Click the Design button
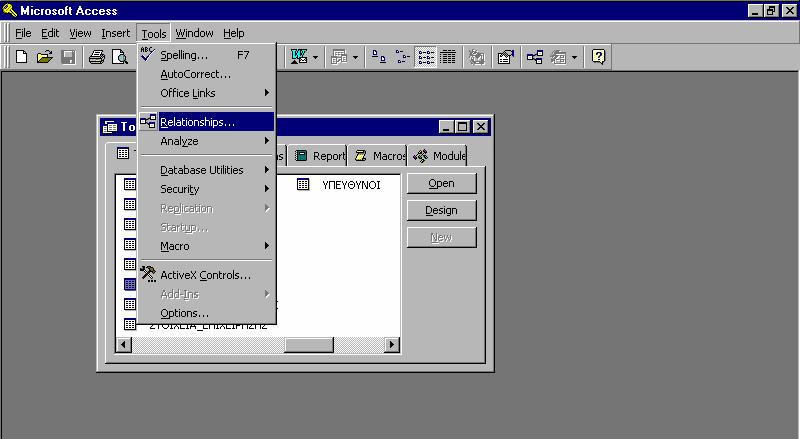Screen dimensions: 800x439 point(441,210)
